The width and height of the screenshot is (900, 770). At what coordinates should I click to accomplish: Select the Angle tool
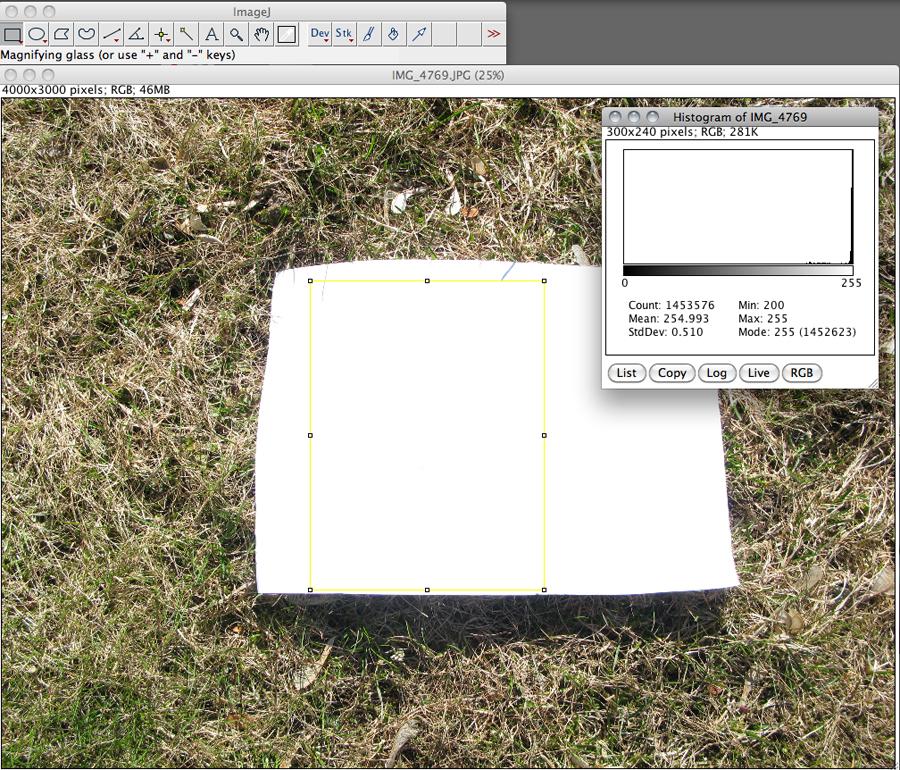pos(136,34)
